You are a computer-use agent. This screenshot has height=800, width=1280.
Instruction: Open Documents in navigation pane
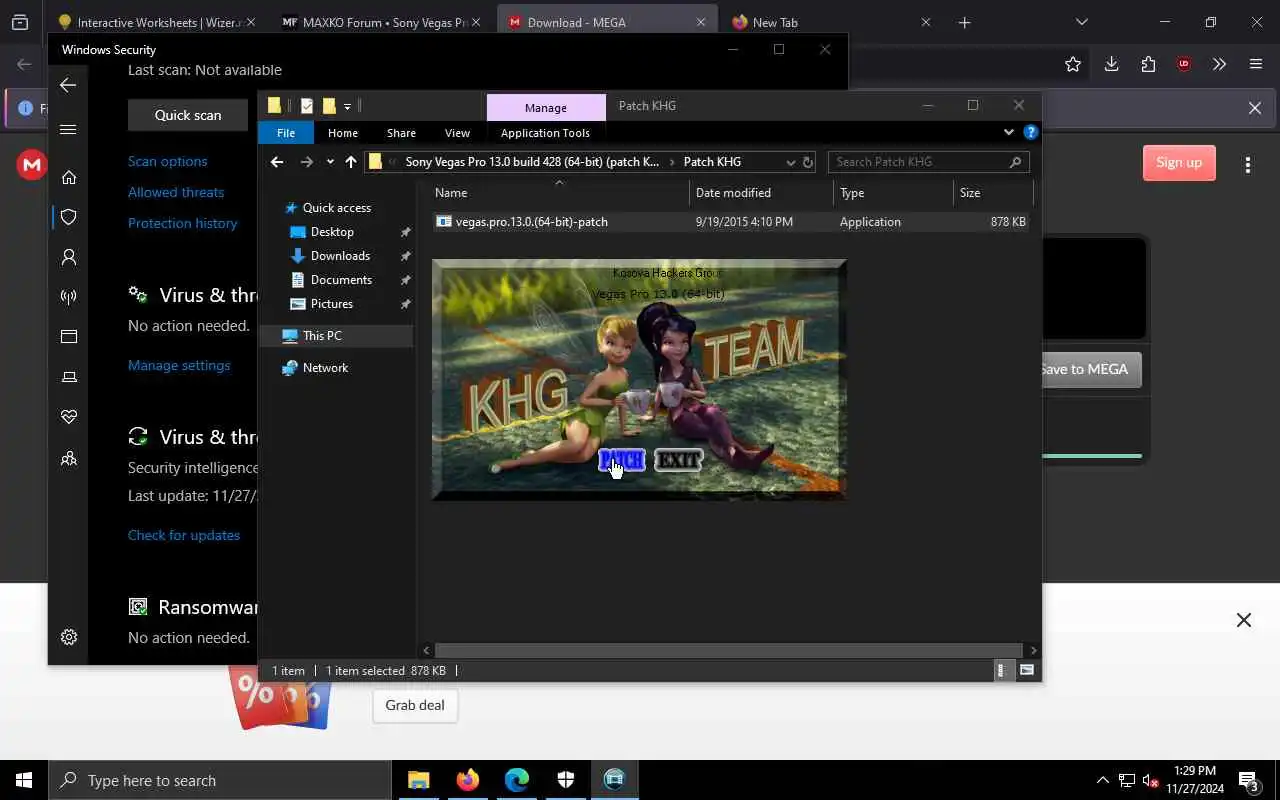[x=341, y=280]
